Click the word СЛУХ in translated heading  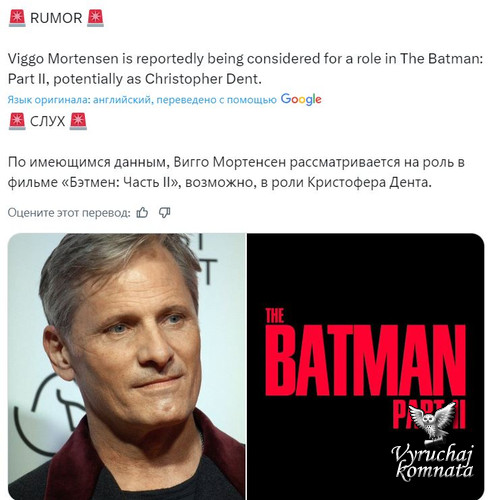48,121
